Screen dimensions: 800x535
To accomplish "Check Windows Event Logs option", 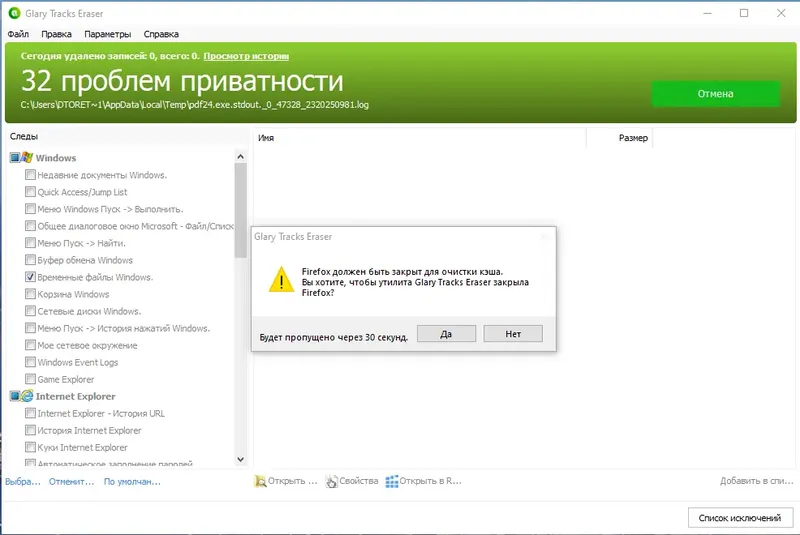I will pos(30,362).
